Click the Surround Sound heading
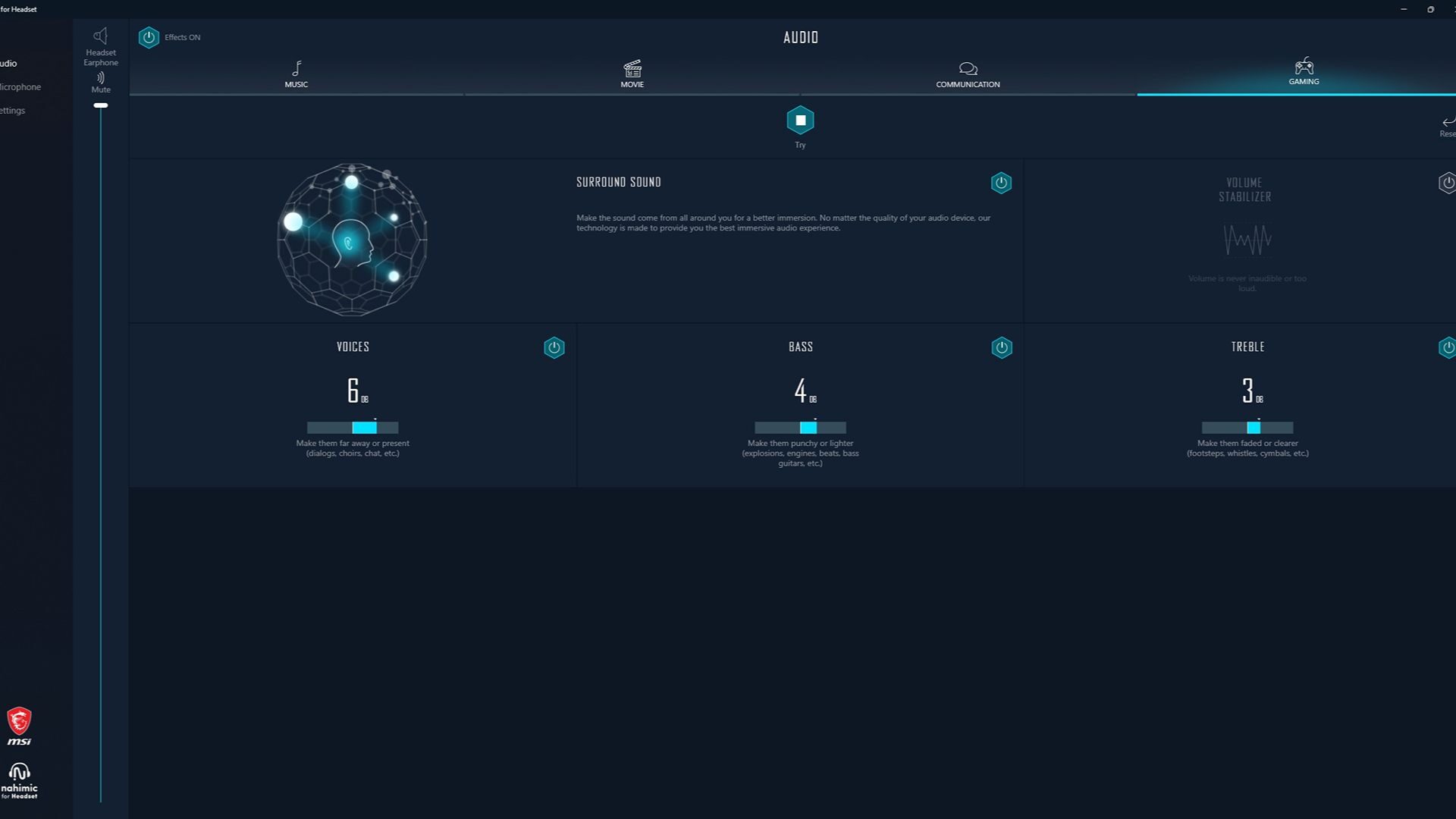The height and width of the screenshot is (819, 1456). (x=619, y=182)
